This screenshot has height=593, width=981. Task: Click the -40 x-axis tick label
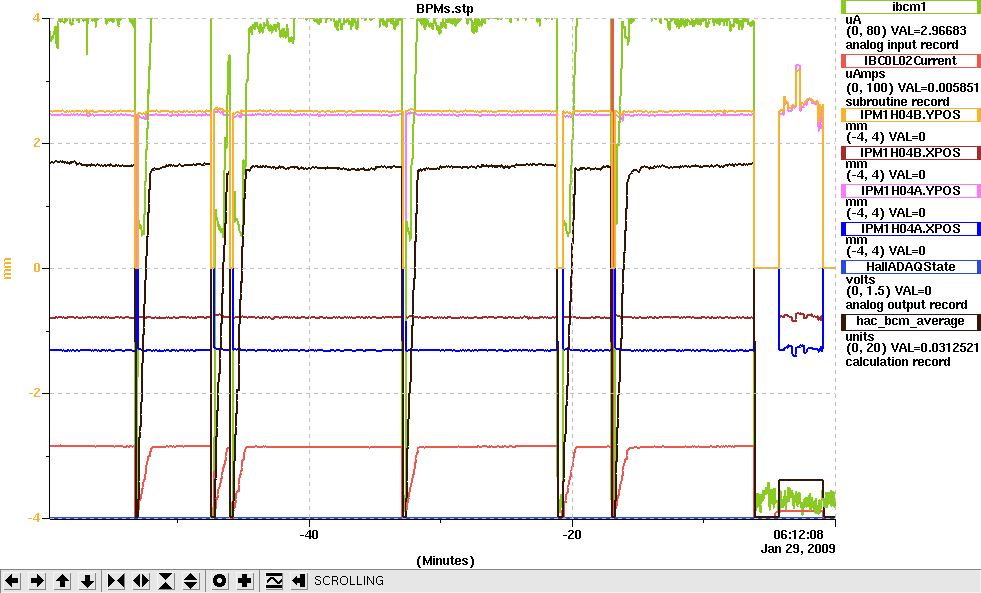[x=308, y=535]
